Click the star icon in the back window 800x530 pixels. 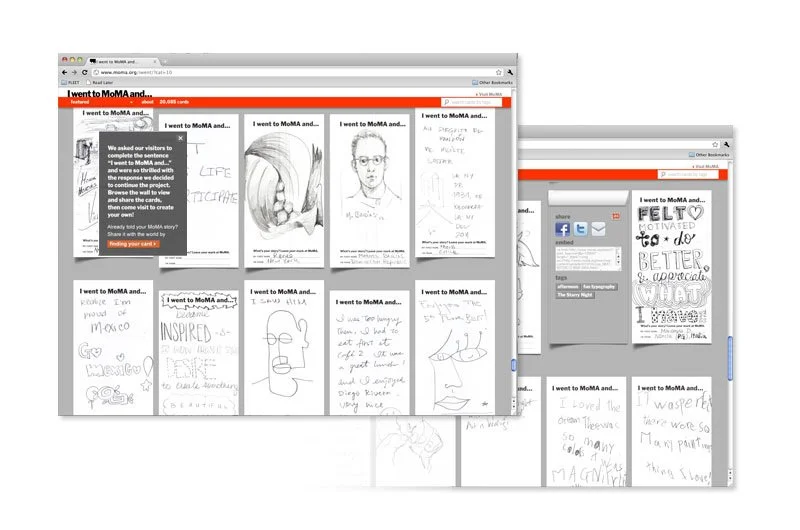tap(715, 145)
